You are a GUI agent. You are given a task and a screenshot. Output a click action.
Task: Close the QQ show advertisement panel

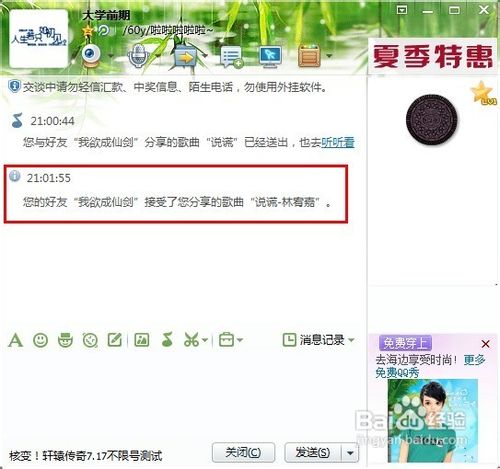tap(486, 344)
